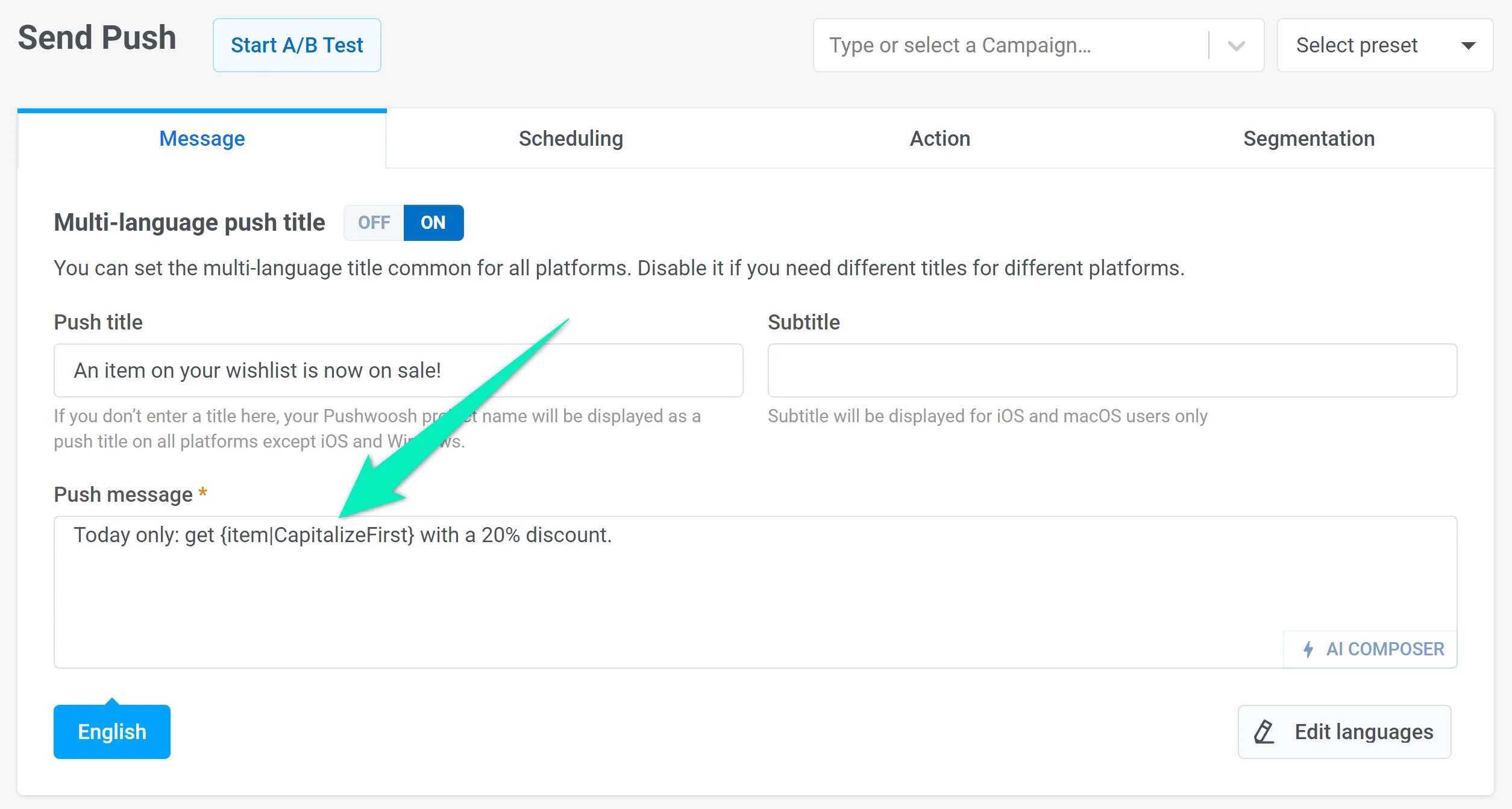Image resolution: width=1512 pixels, height=809 pixels.
Task: Switch to the Scheduling tab
Action: [569, 138]
